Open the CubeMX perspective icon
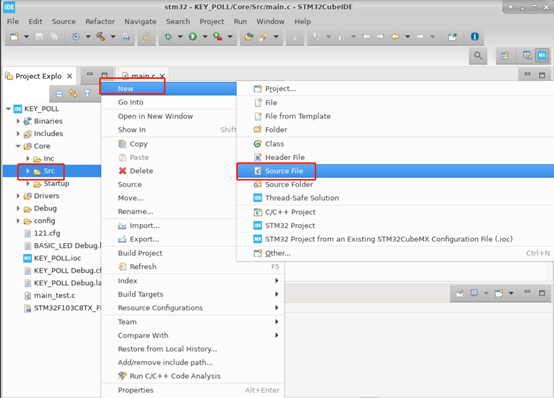 (542, 55)
